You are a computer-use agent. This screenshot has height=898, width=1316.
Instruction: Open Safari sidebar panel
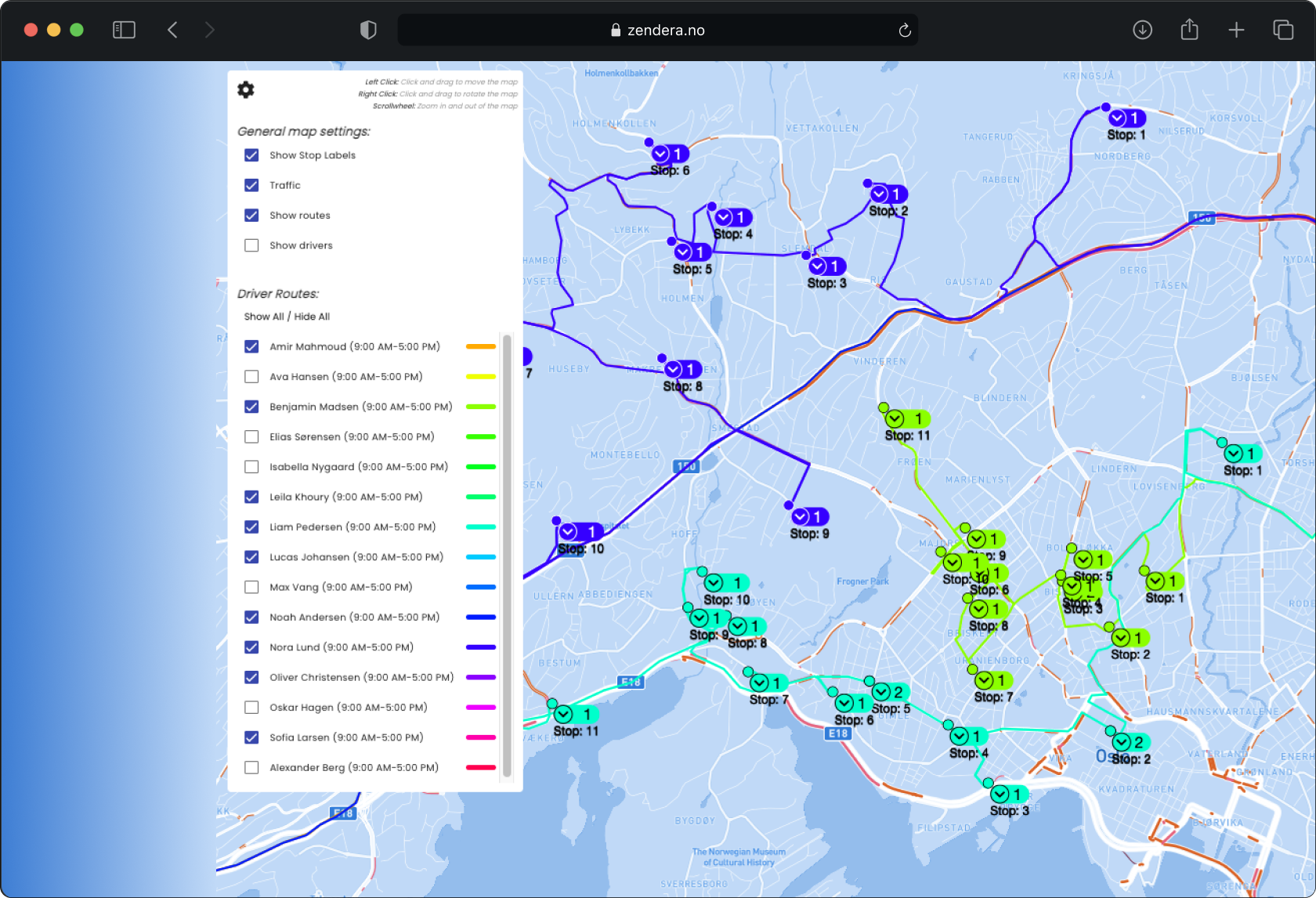coord(124,30)
